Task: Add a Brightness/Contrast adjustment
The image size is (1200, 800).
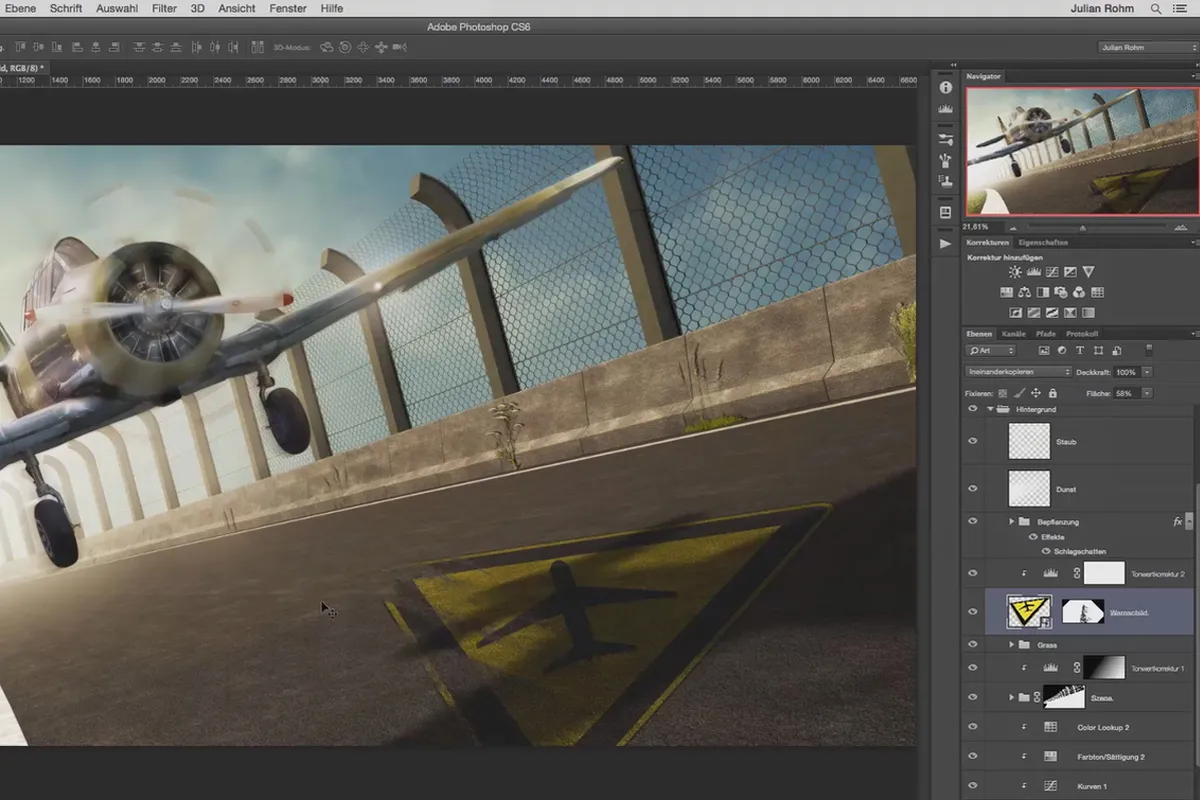Action: (1015, 272)
